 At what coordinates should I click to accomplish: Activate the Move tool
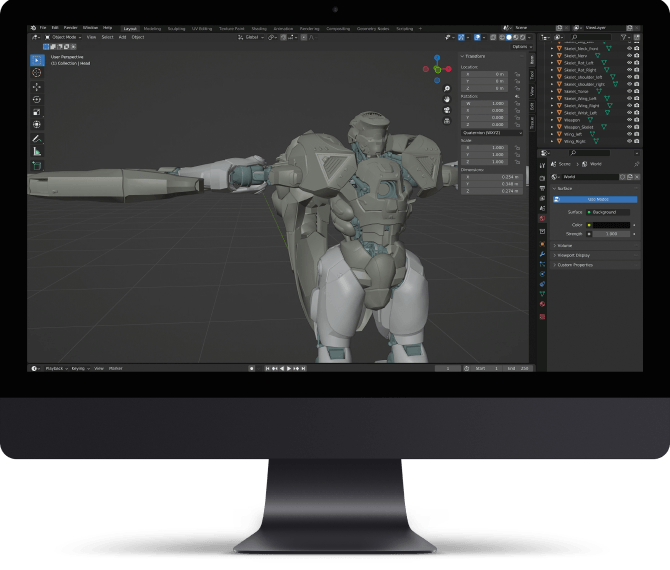pos(37,87)
